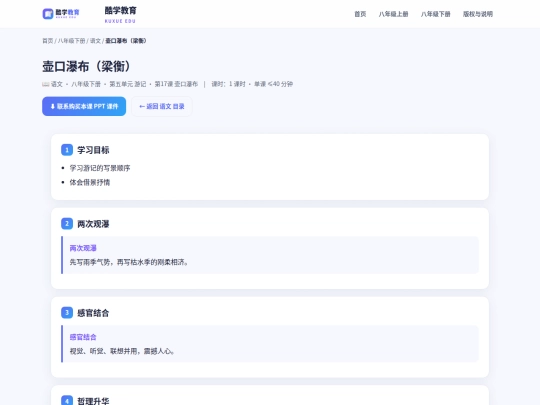
Task: Click 首页 in the breadcrumb trail
Action: click(48, 41)
